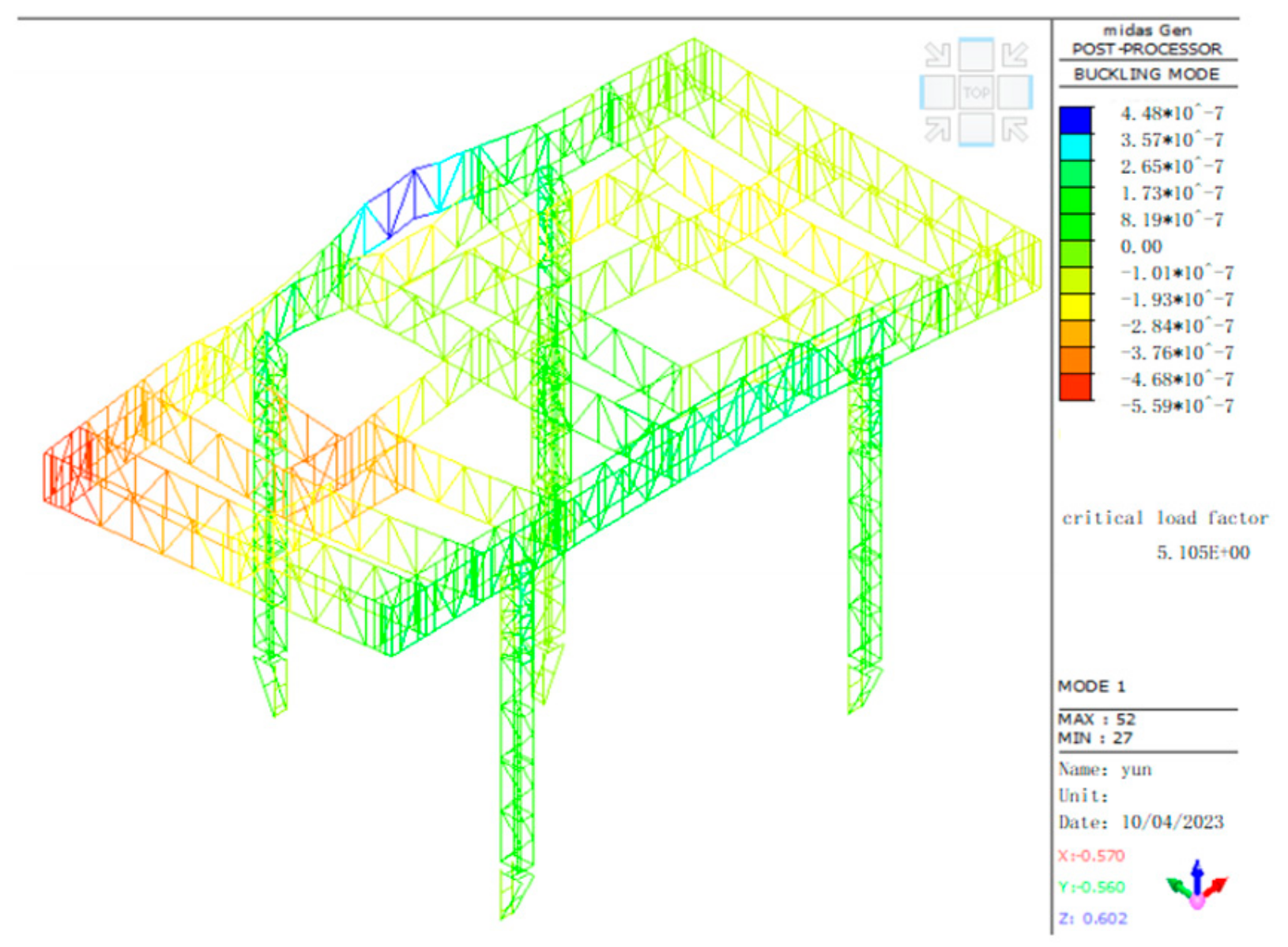Click the dark blue legend swatch
Viewport: 1288px width, 947px height.
tap(1075, 120)
